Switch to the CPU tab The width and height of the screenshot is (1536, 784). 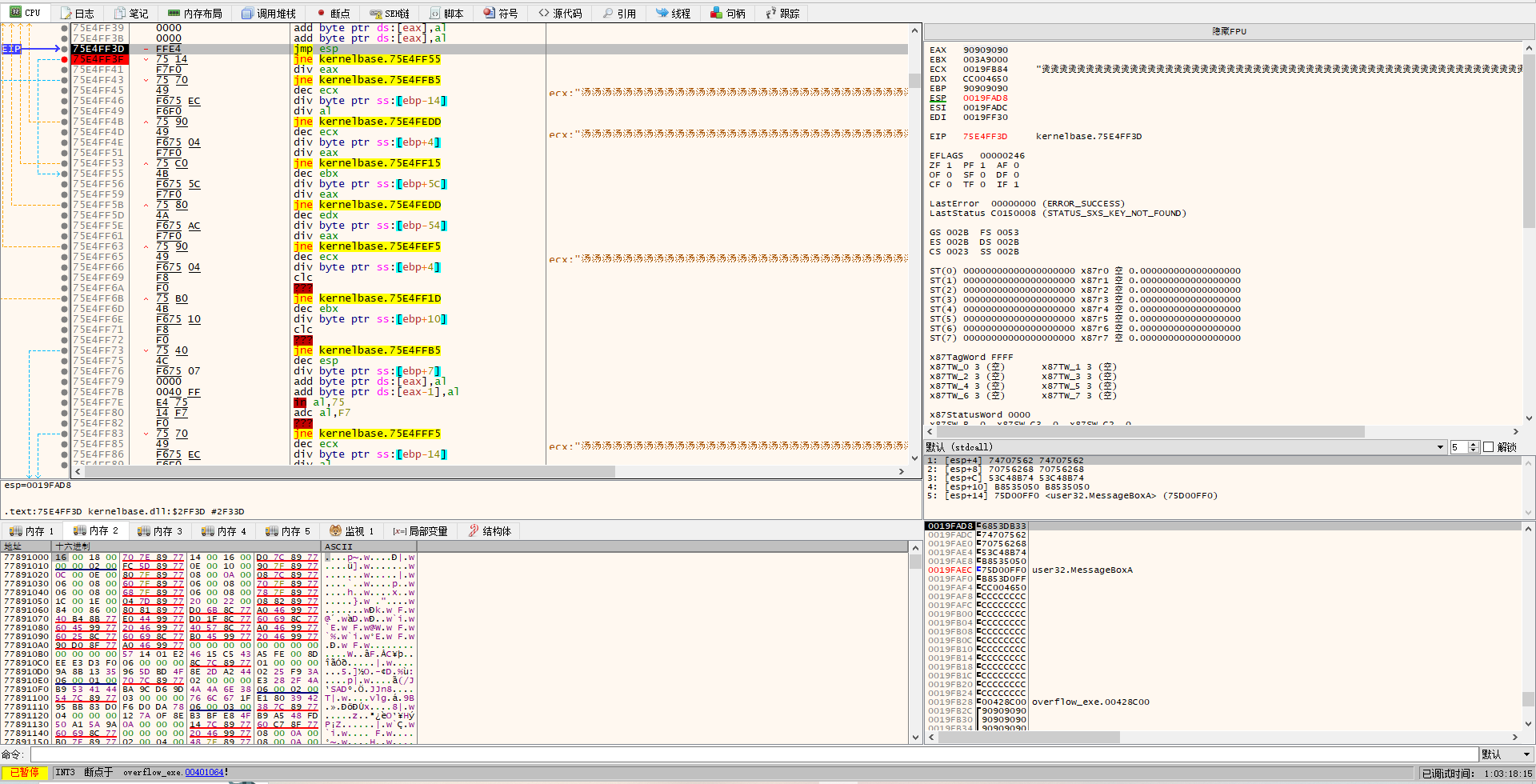(26, 13)
